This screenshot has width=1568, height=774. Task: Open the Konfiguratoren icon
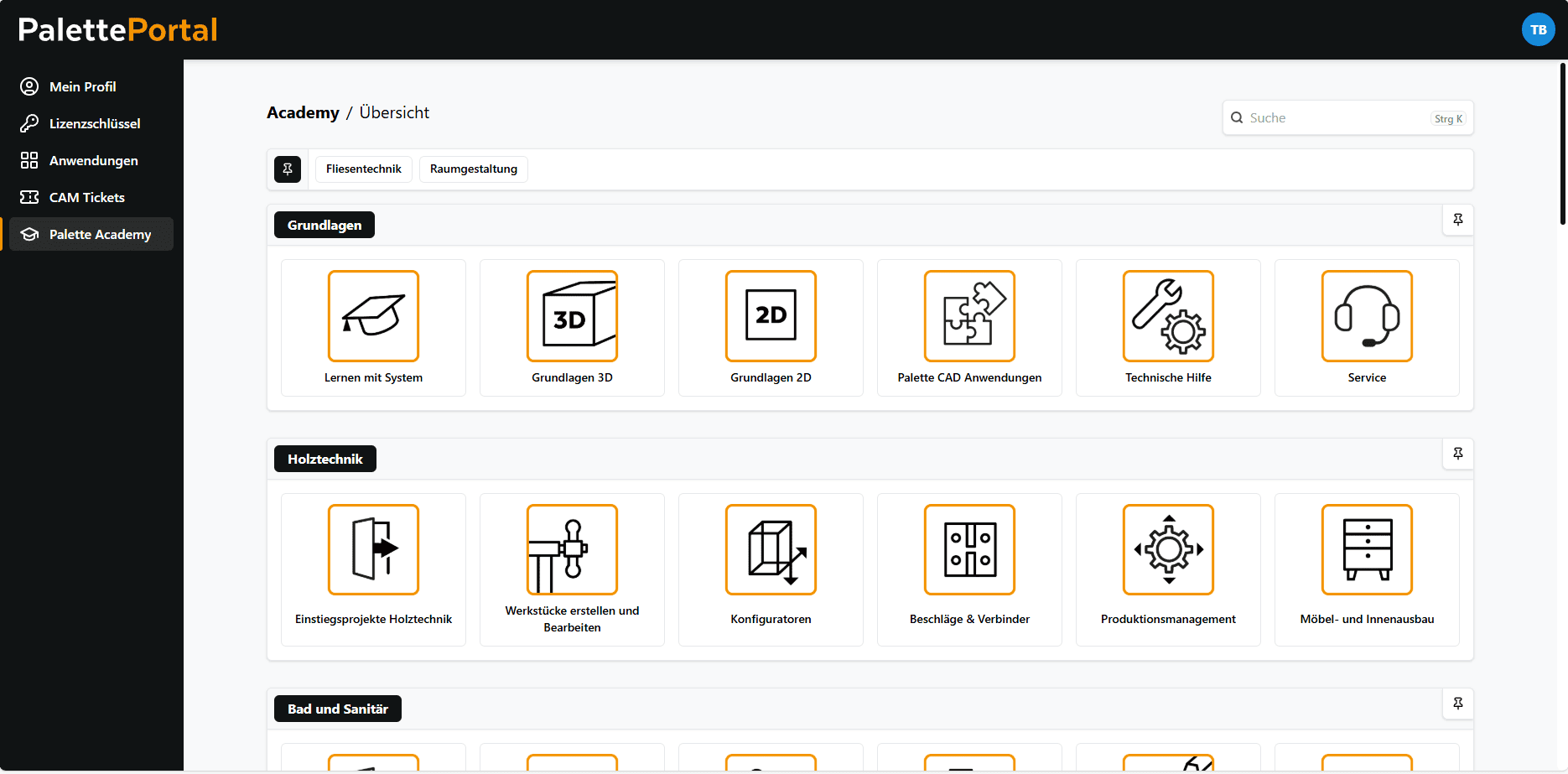[x=771, y=550]
